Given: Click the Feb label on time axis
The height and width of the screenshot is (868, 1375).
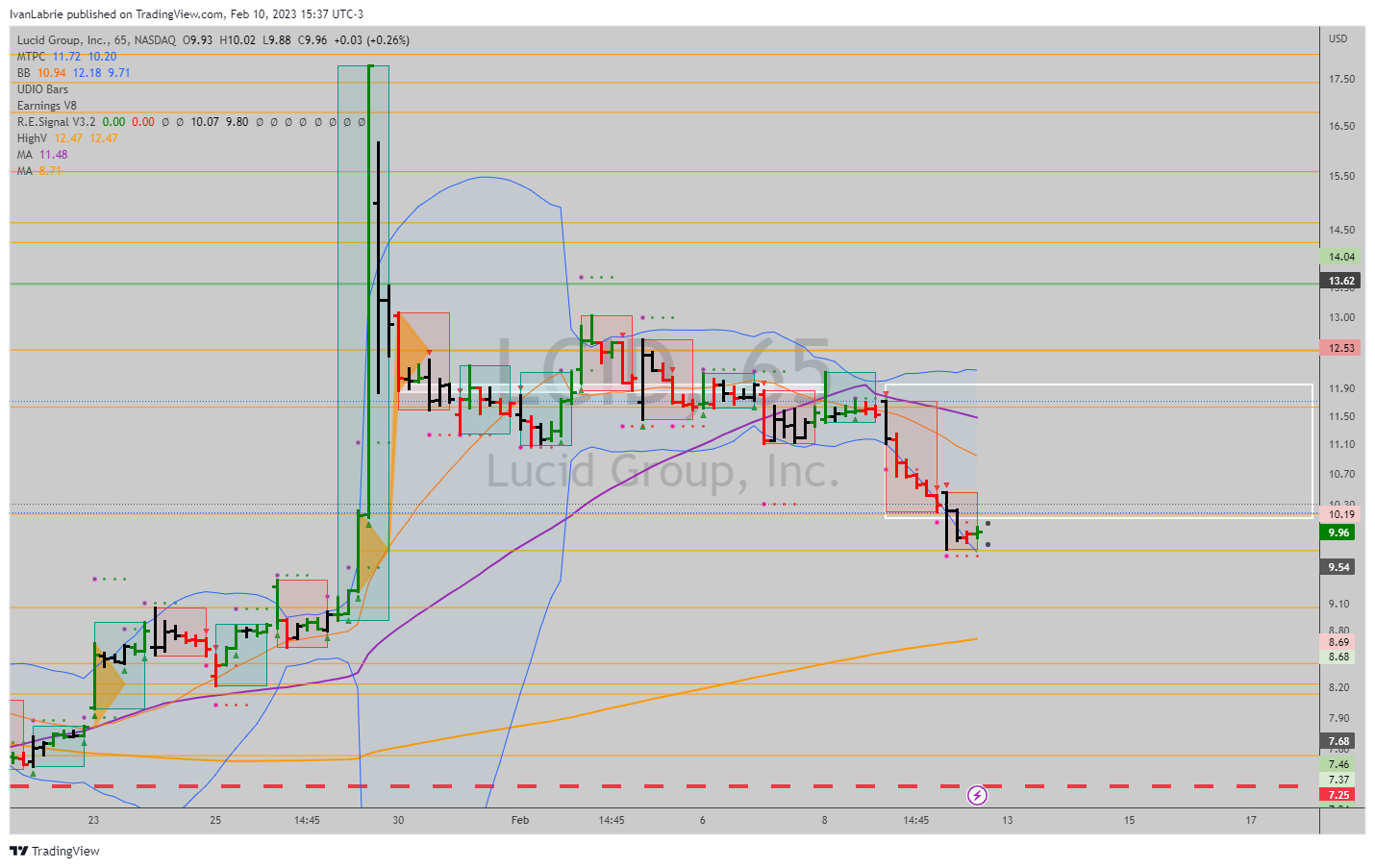Looking at the screenshot, I should [x=520, y=820].
